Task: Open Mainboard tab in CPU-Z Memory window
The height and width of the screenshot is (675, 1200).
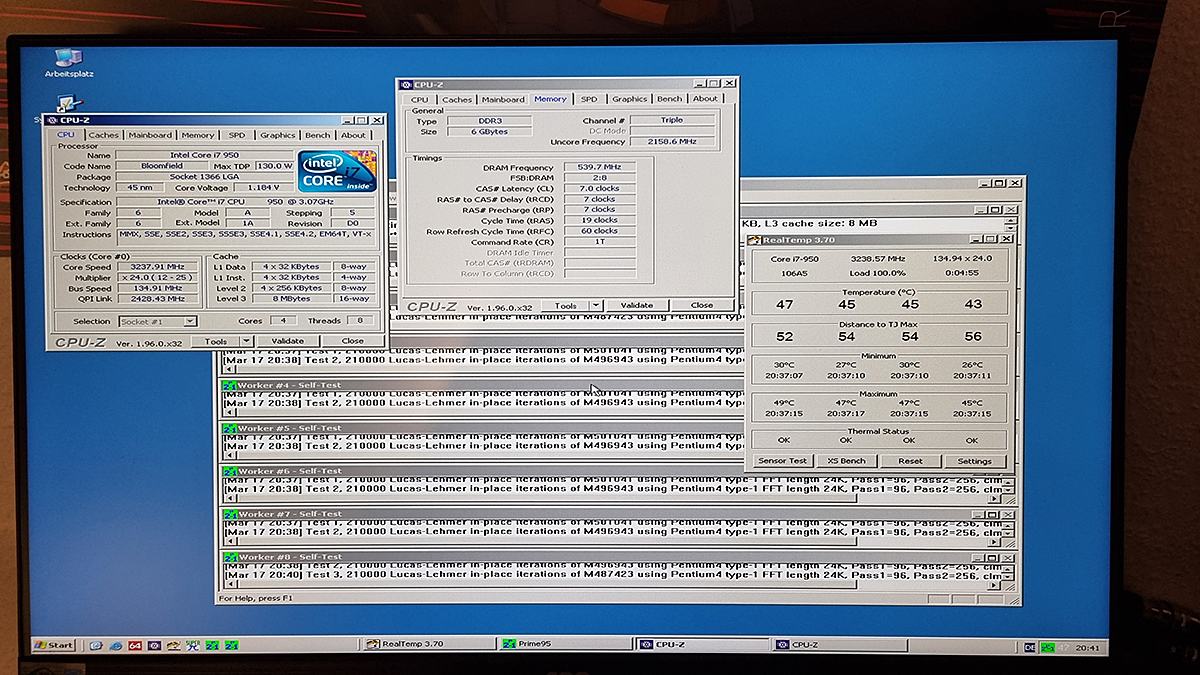Action: (x=503, y=99)
